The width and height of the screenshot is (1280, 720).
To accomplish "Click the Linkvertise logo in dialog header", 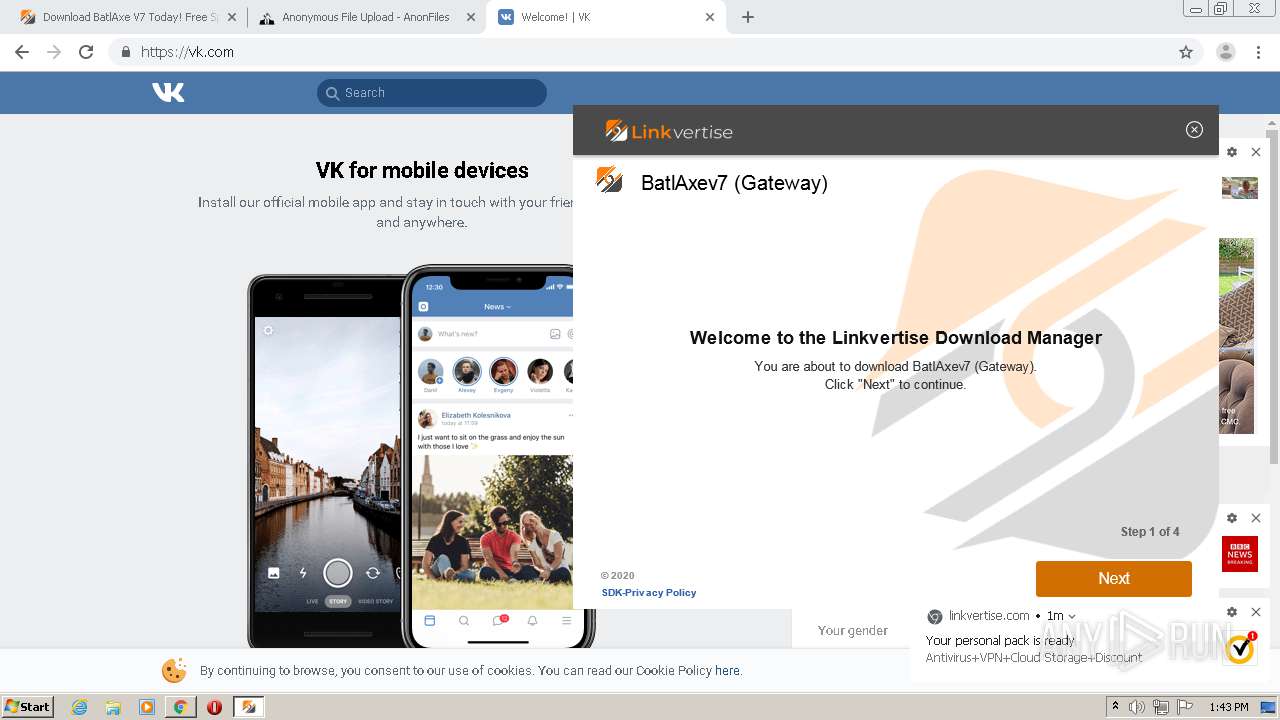I will coord(669,131).
